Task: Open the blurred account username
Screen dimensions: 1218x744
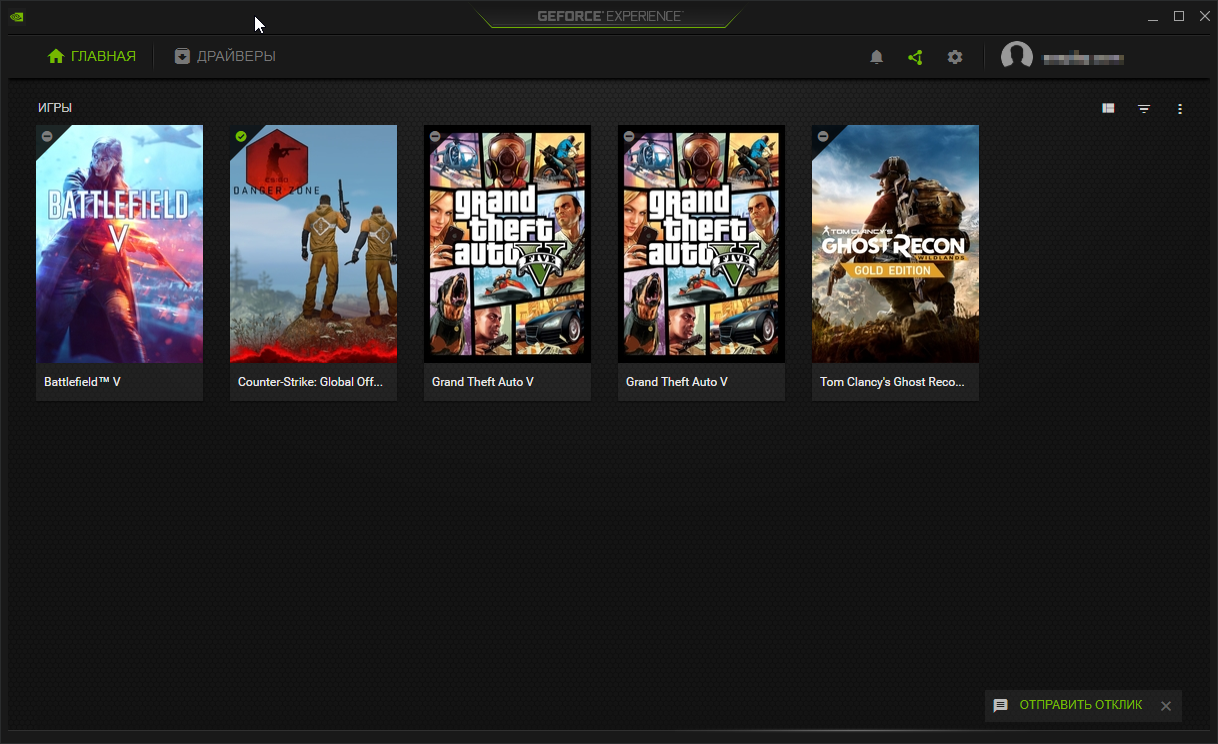Action: click(x=1084, y=58)
